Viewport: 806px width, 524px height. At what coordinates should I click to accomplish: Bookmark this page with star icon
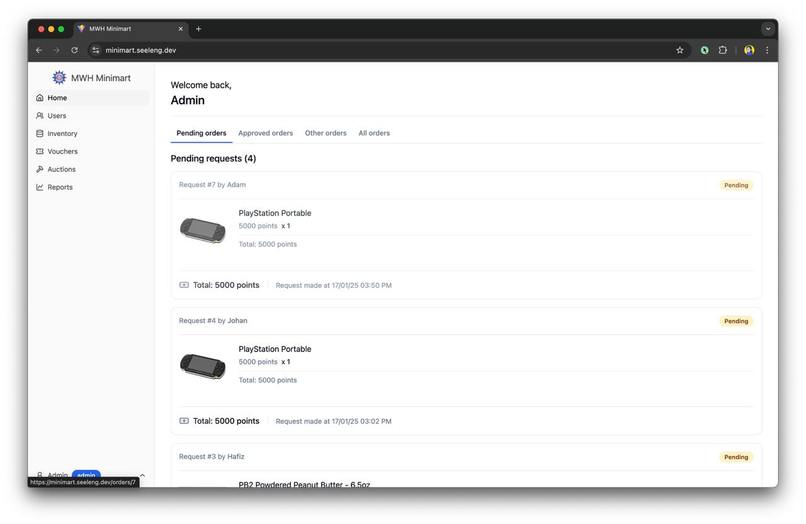coord(680,50)
